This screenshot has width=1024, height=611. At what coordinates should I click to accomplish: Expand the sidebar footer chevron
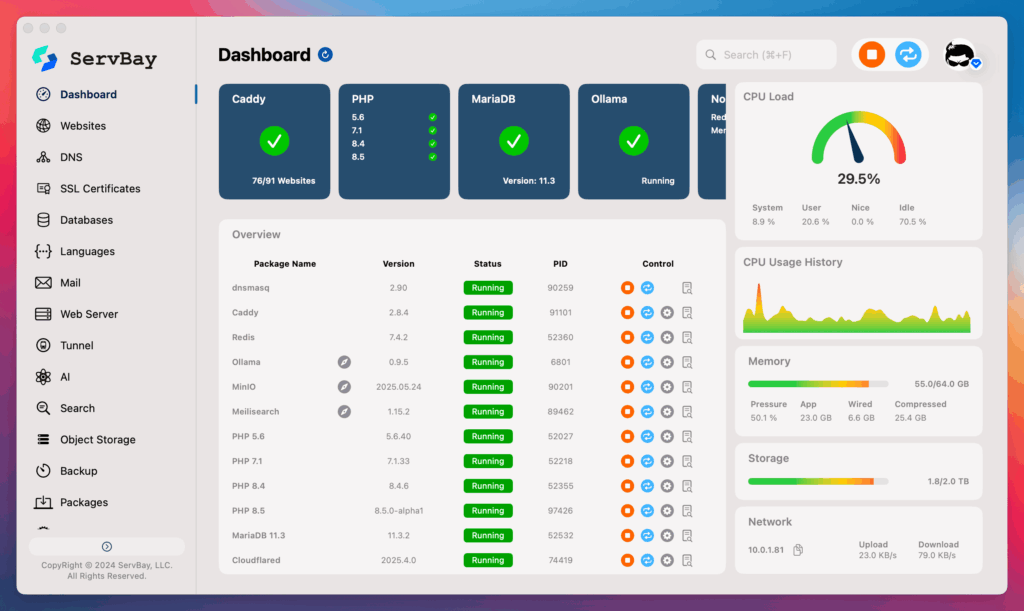point(107,546)
